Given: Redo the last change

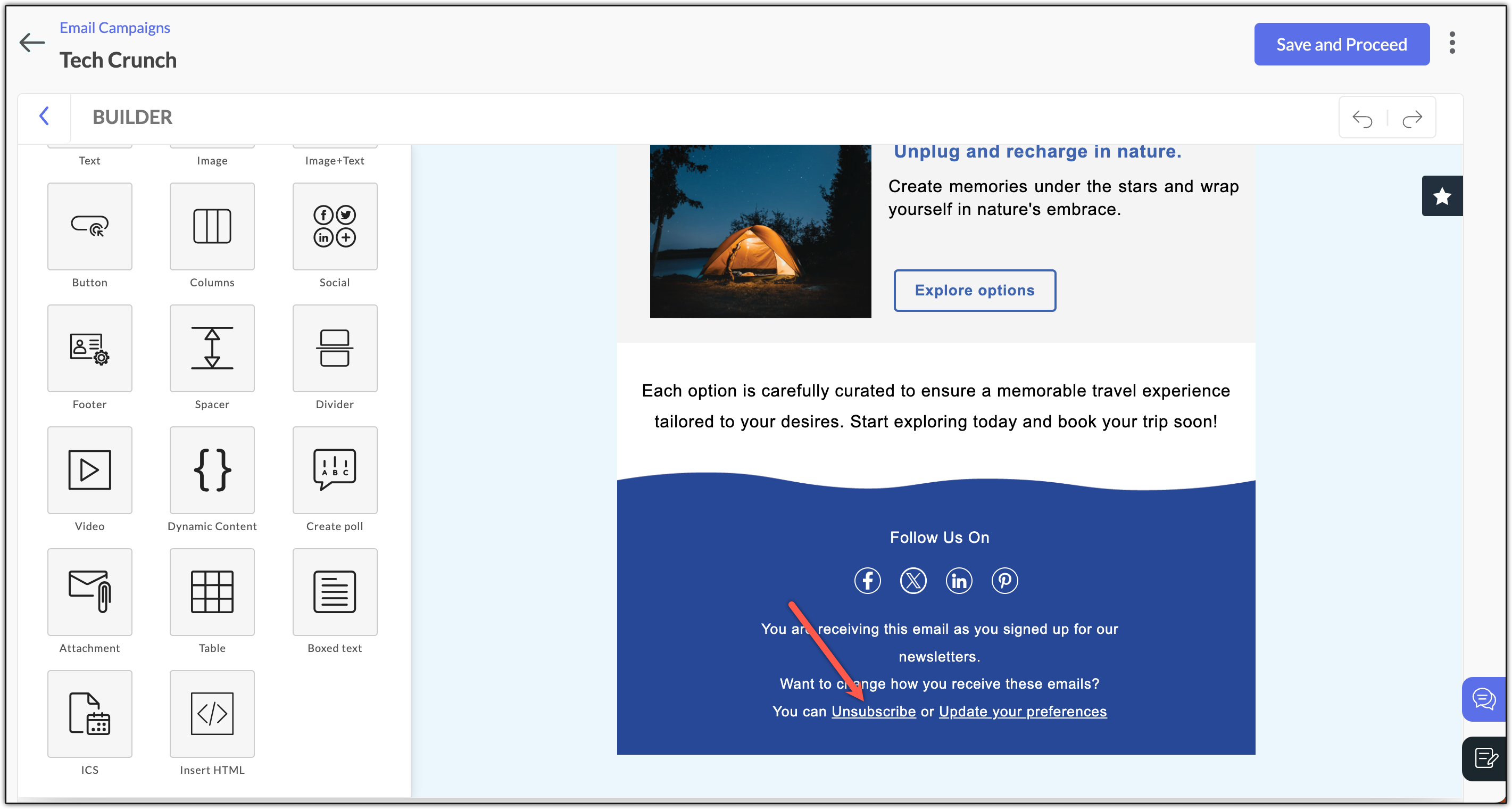Looking at the screenshot, I should (x=1411, y=119).
